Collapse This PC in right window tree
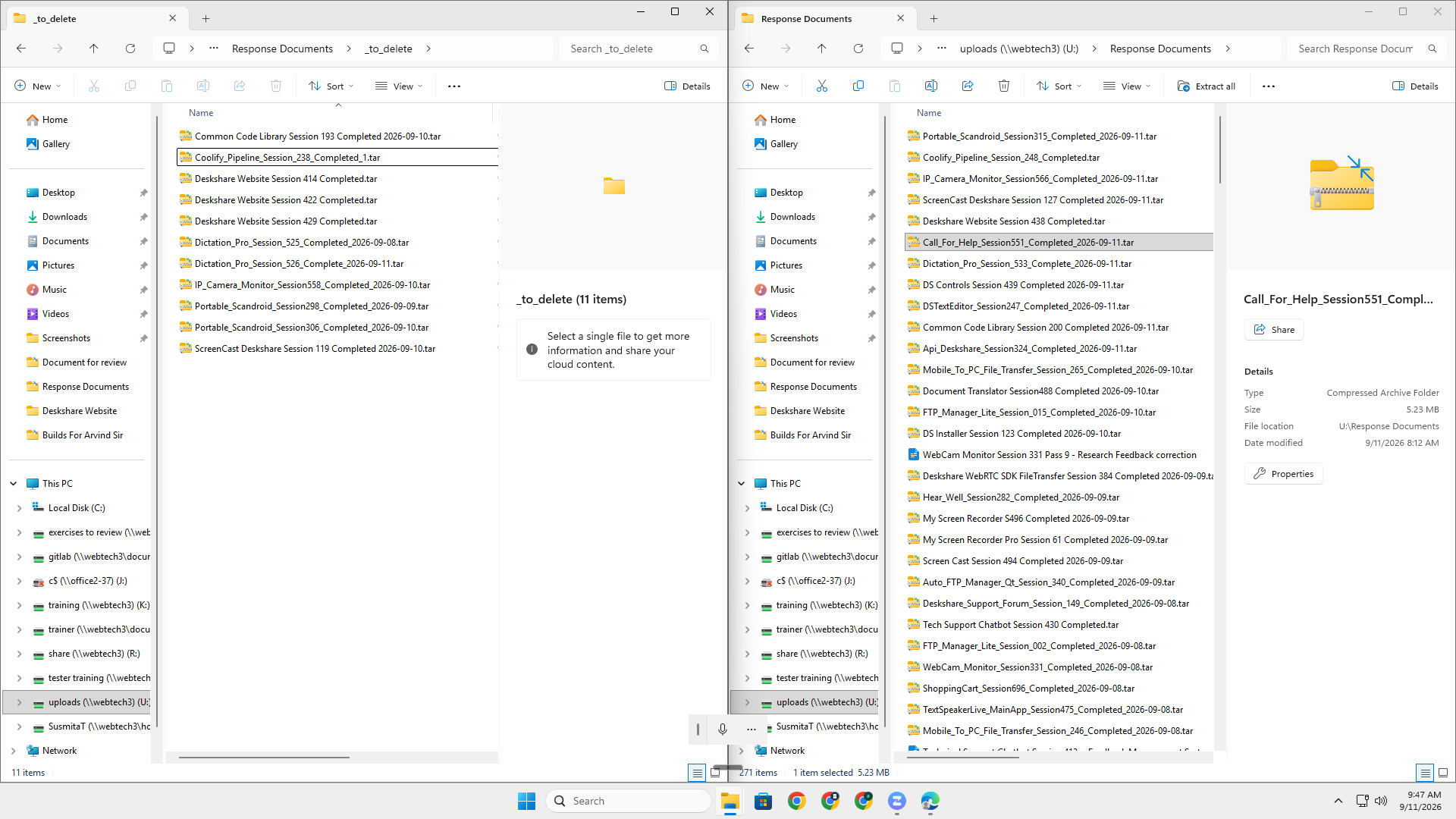 click(742, 484)
